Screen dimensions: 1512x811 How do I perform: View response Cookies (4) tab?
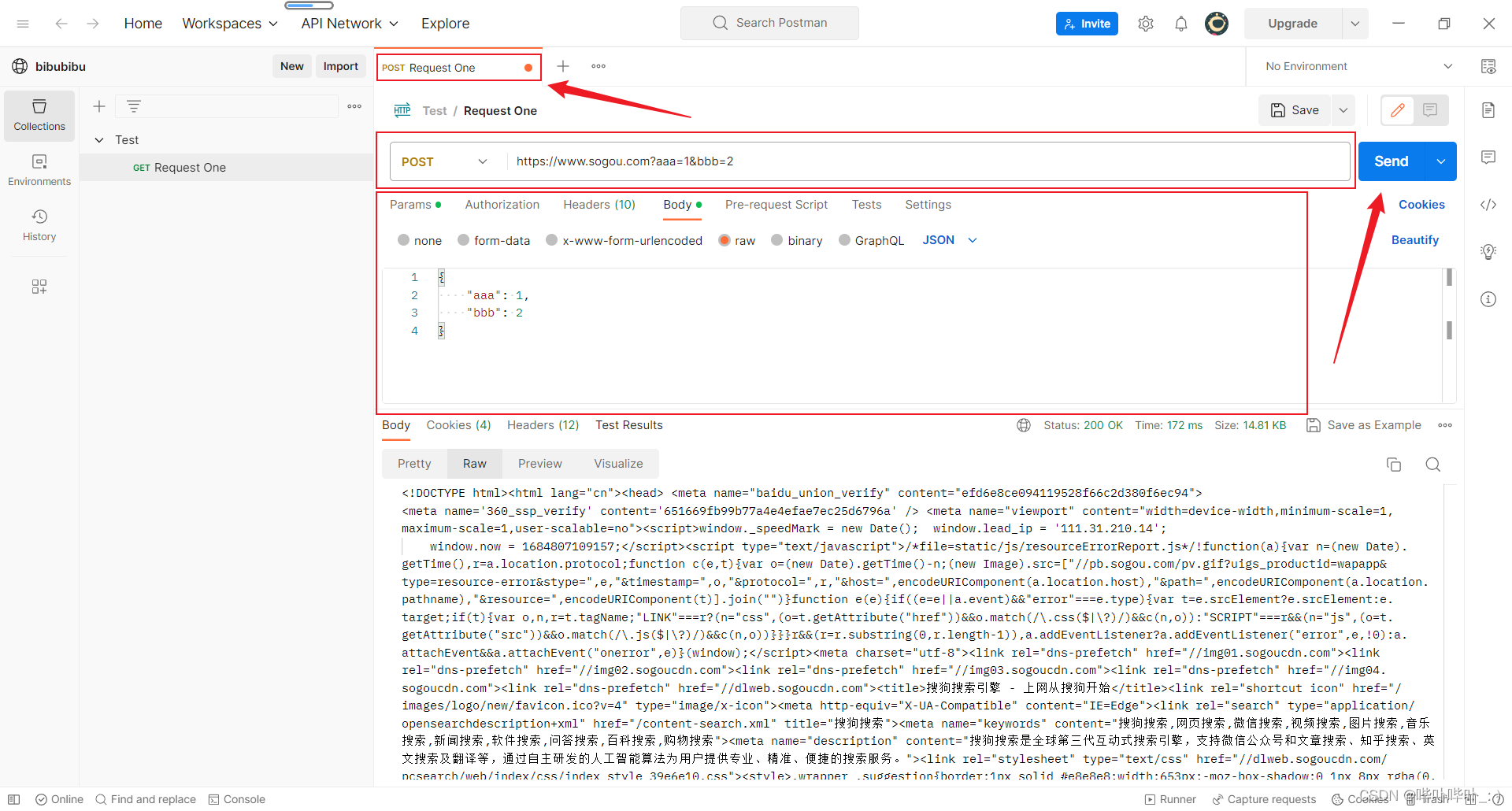[x=458, y=425]
